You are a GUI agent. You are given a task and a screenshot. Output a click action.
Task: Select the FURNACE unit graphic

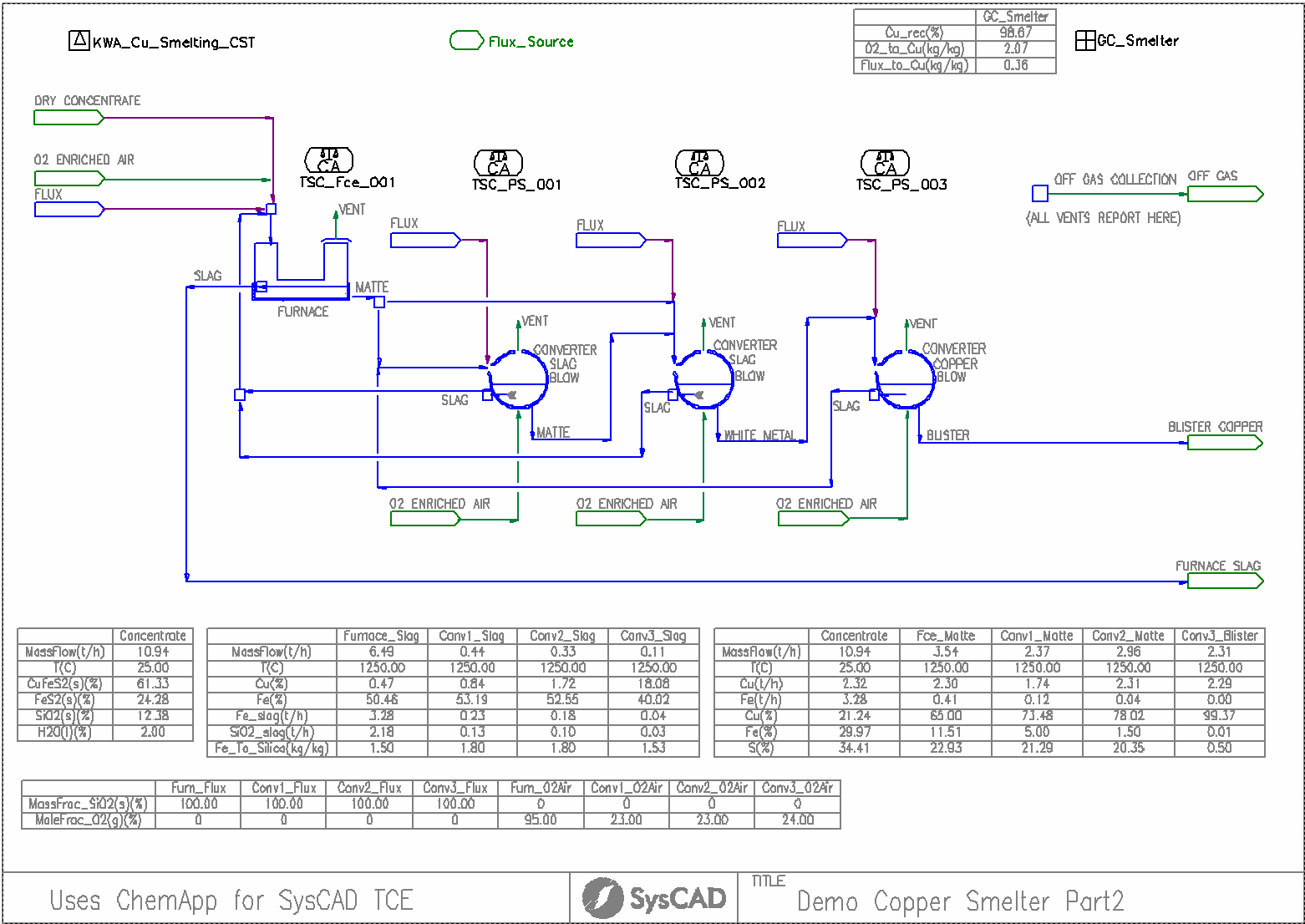click(301, 272)
